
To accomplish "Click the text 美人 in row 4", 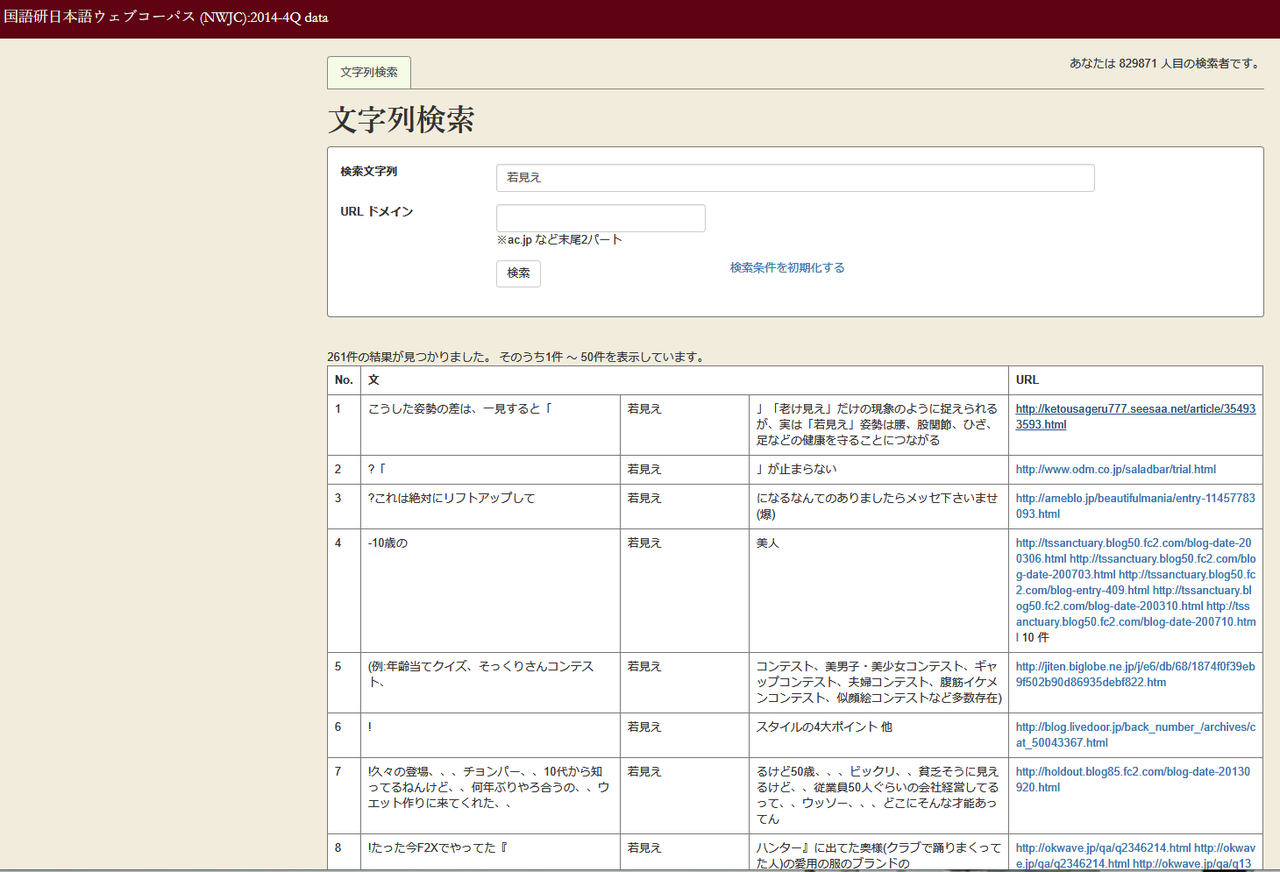I will pos(768,543).
